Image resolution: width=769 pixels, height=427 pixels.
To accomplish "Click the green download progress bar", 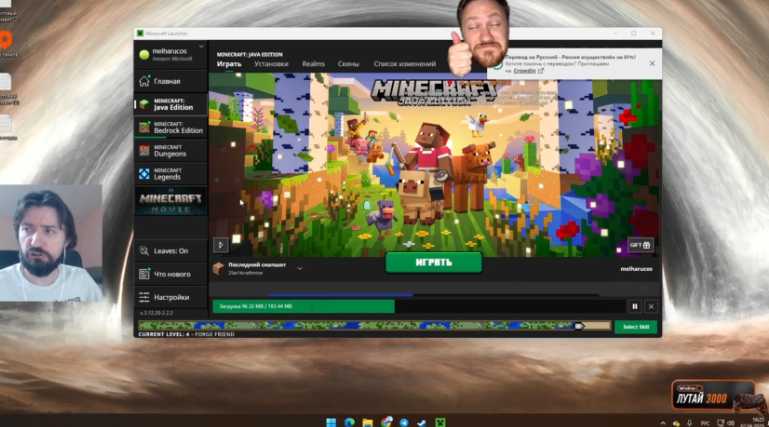I will coord(304,306).
